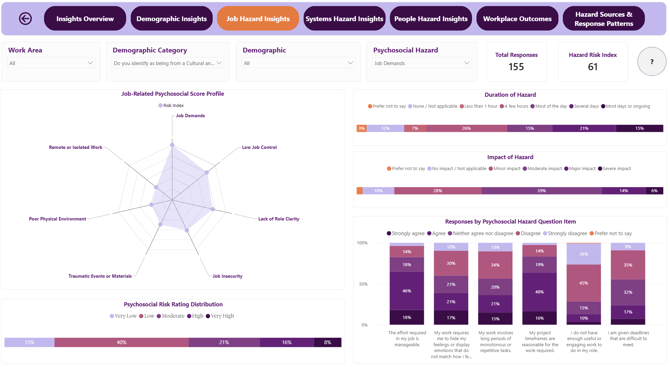Viewport: 670px width, 367px height.
Task: Click the Prefer not to say legend dot in Duration of Hazard
Action: coord(370,106)
